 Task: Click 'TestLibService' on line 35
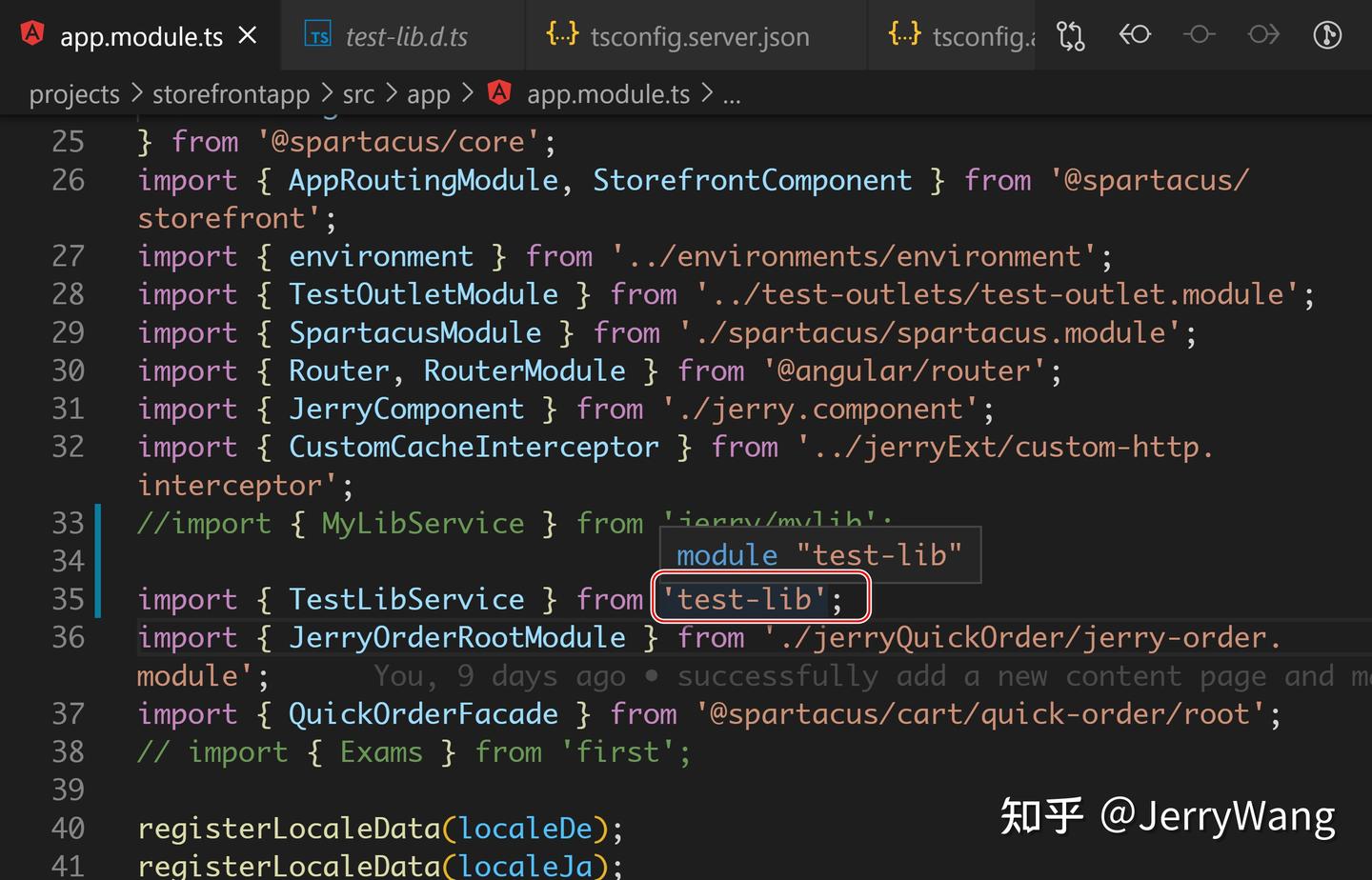406,599
